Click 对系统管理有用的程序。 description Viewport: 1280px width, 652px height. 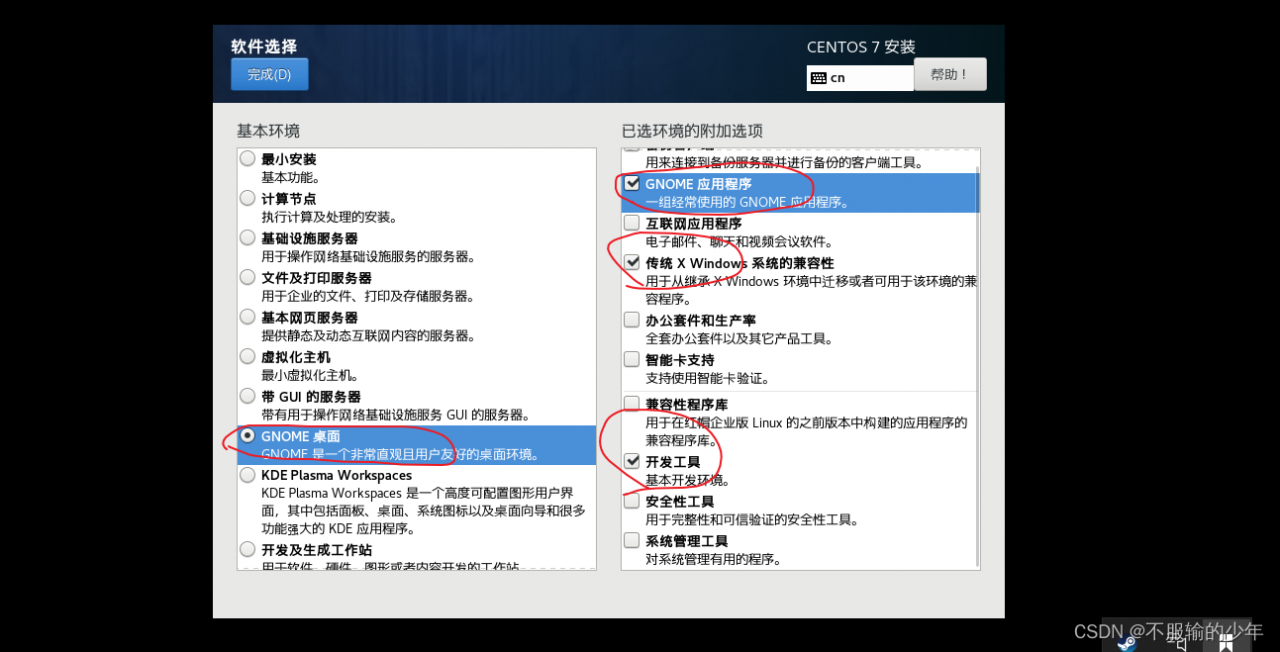point(713,559)
